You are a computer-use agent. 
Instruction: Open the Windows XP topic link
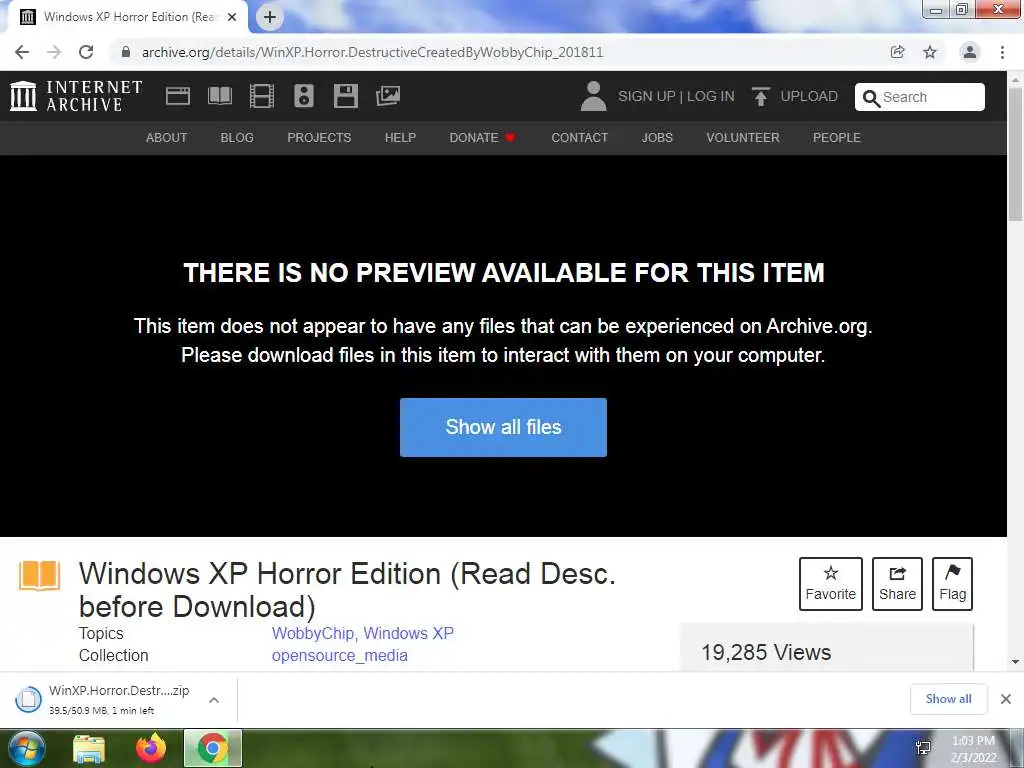click(x=409, y=633)
